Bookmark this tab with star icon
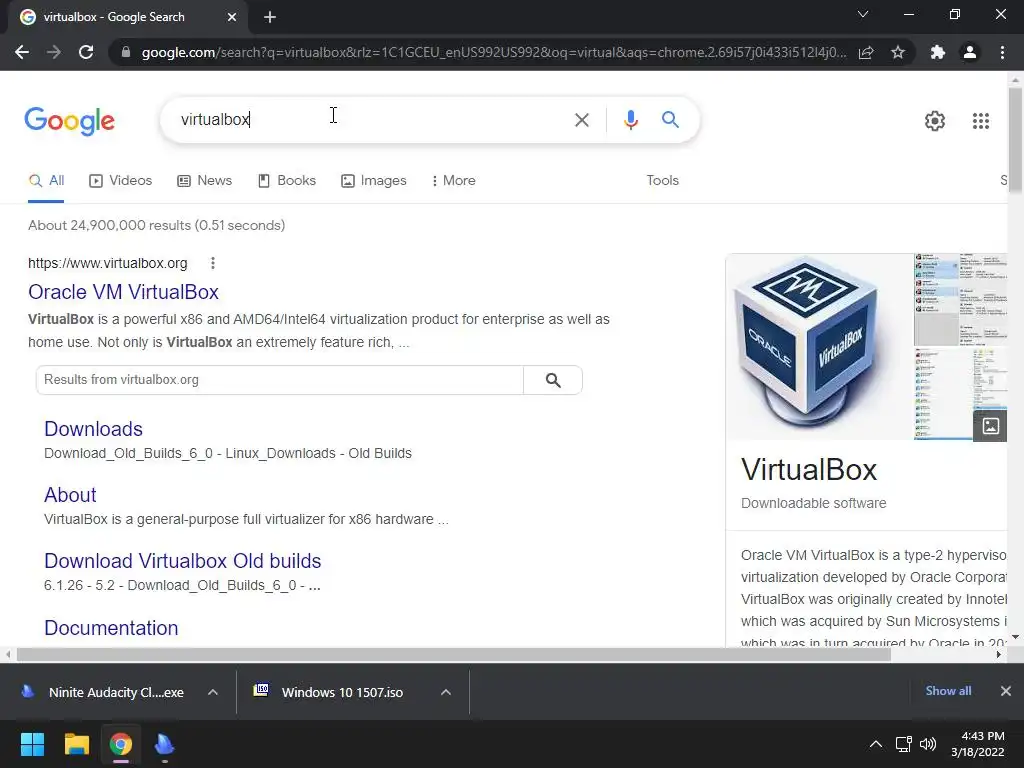Viewport: 1024px width, 768px height. click(898, 52)
